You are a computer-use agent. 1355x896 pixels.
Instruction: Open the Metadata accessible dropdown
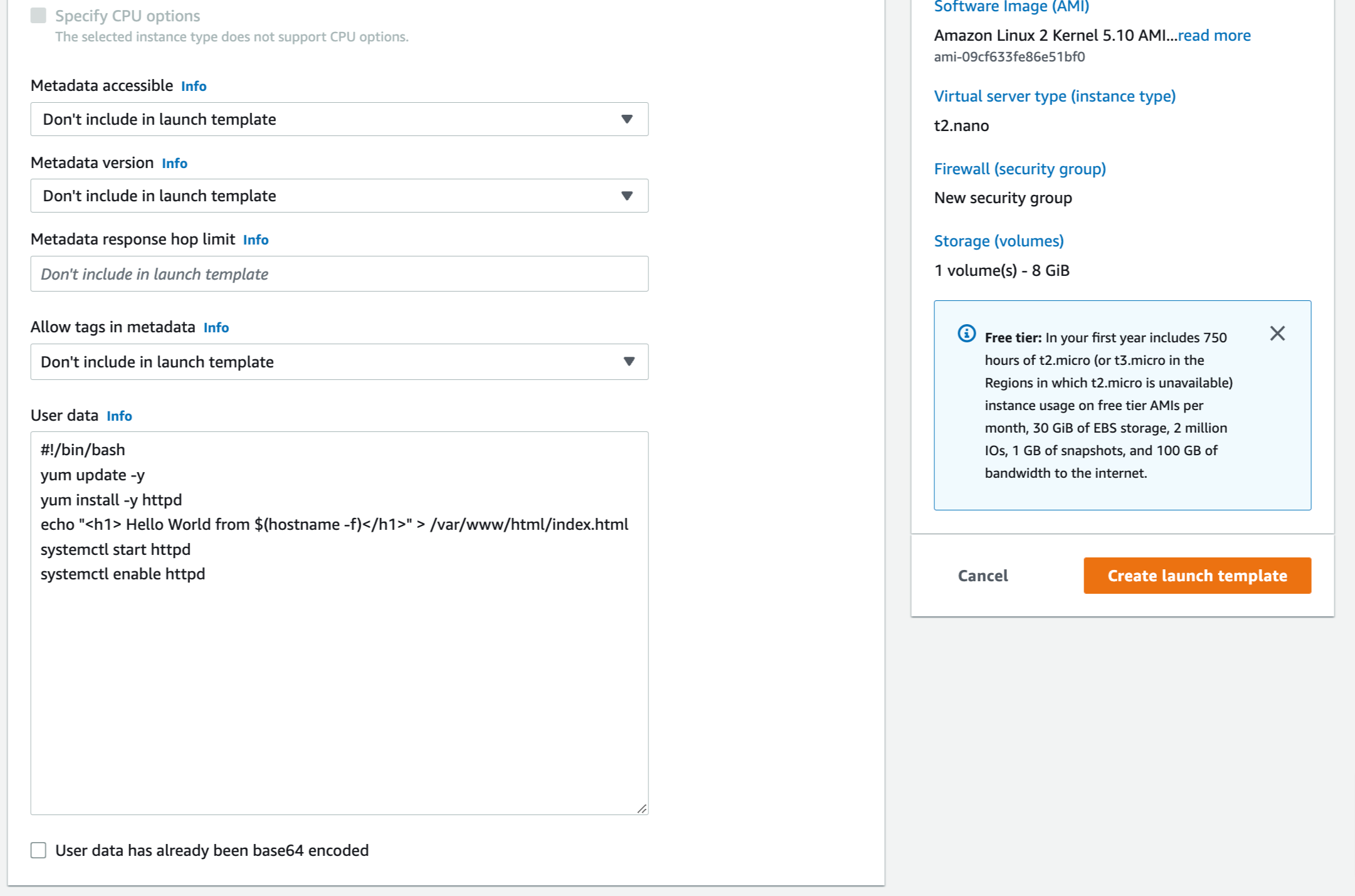coord(339,119)
